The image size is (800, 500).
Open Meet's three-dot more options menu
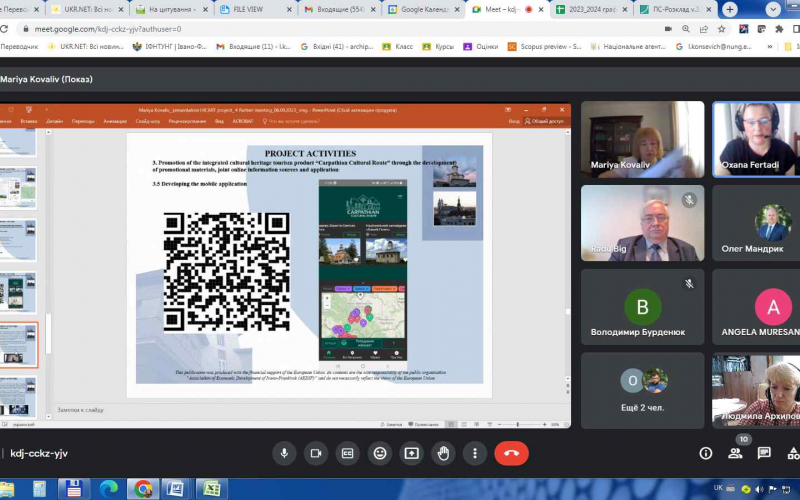click(x=474, y=453)
